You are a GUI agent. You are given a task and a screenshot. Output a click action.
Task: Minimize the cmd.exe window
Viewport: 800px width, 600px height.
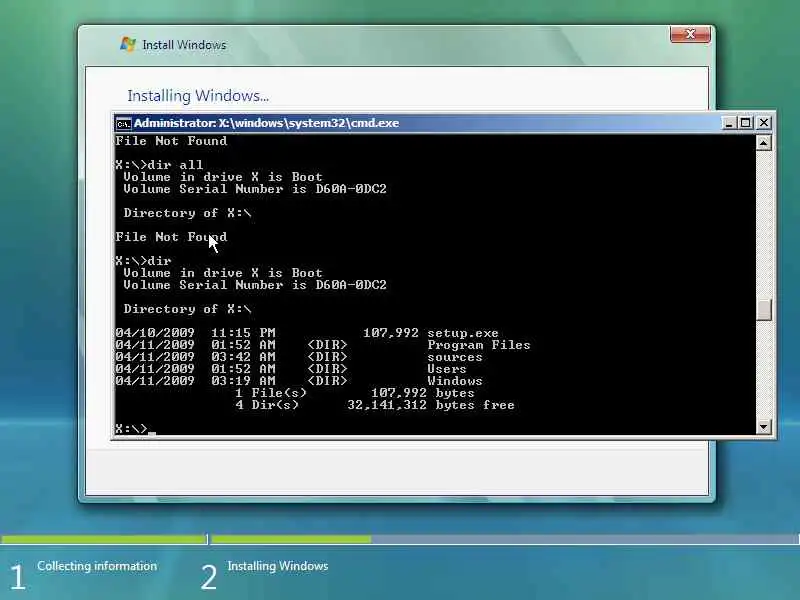[x=729, y=123]
